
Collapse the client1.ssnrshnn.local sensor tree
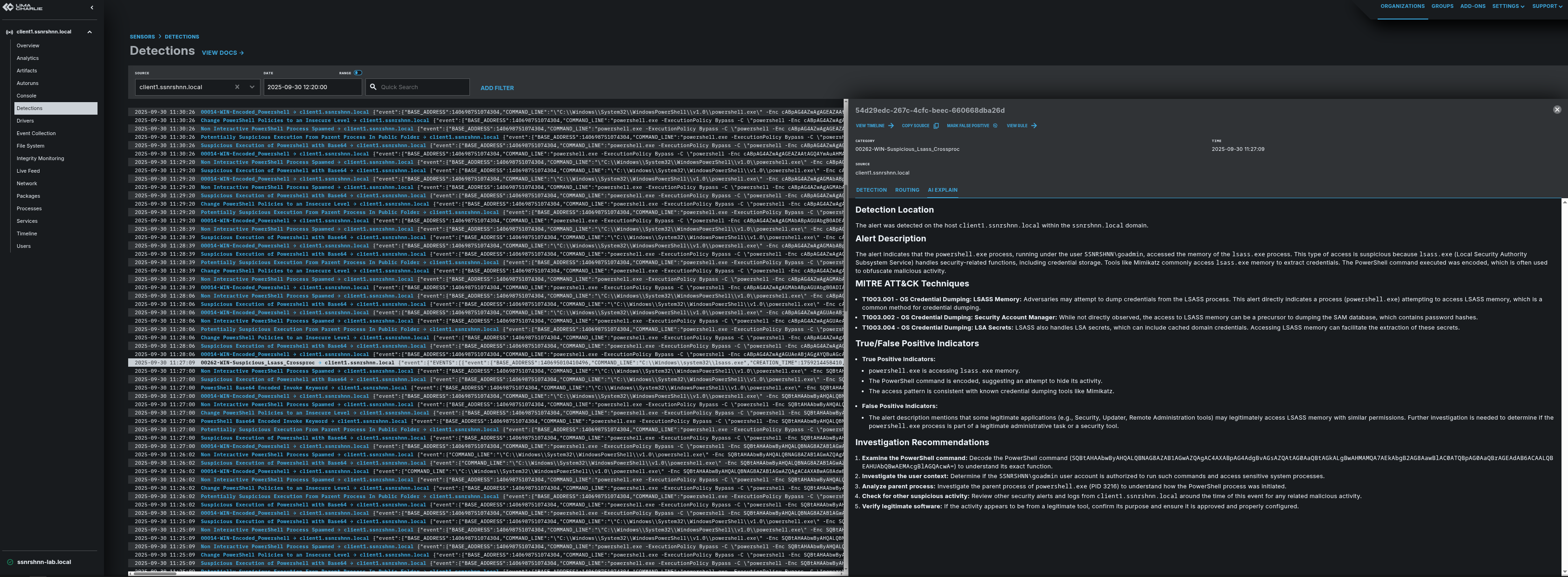[x=90, y=32]
